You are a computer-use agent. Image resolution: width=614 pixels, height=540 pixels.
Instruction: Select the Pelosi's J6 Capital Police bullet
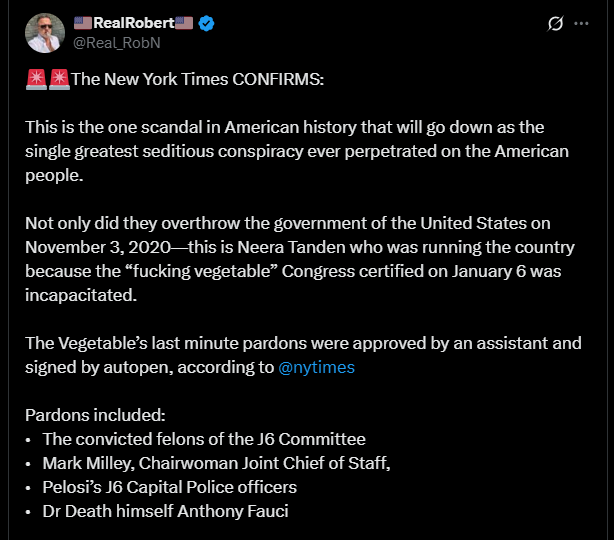coord(170,487)
